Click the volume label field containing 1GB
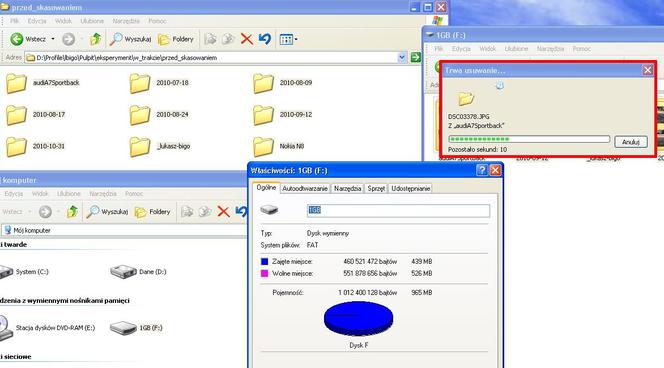 pos(398,210)
